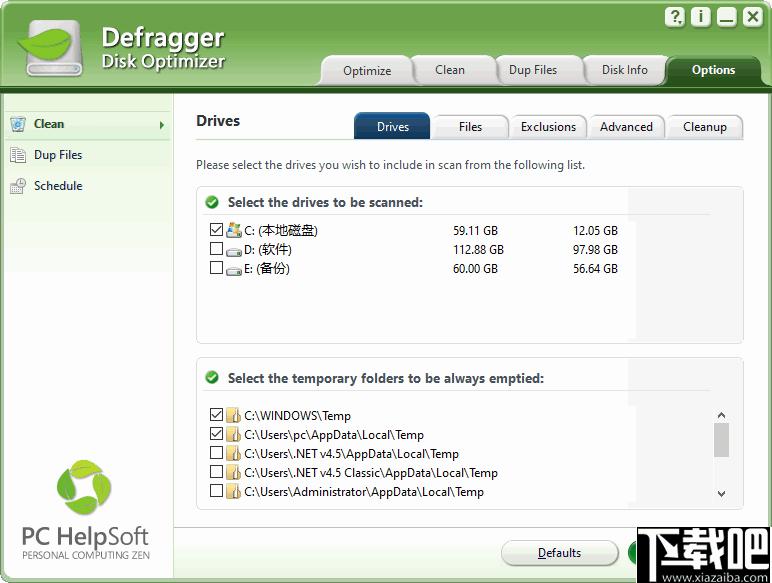772x583 pixels.
Task: Click the Dup Files sidebar document icon
Action: point(18,155)
